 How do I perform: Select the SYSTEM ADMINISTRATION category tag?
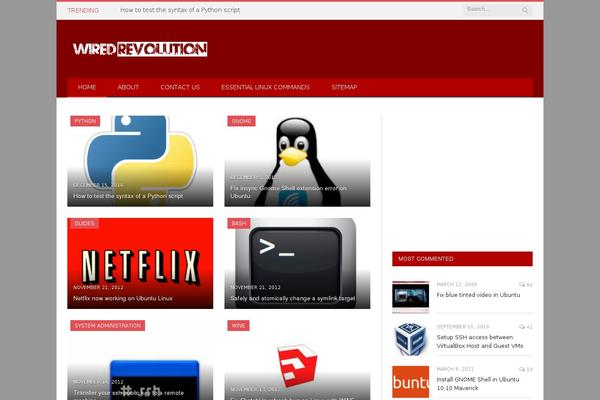pyautogui.click(x=108, y=325)
